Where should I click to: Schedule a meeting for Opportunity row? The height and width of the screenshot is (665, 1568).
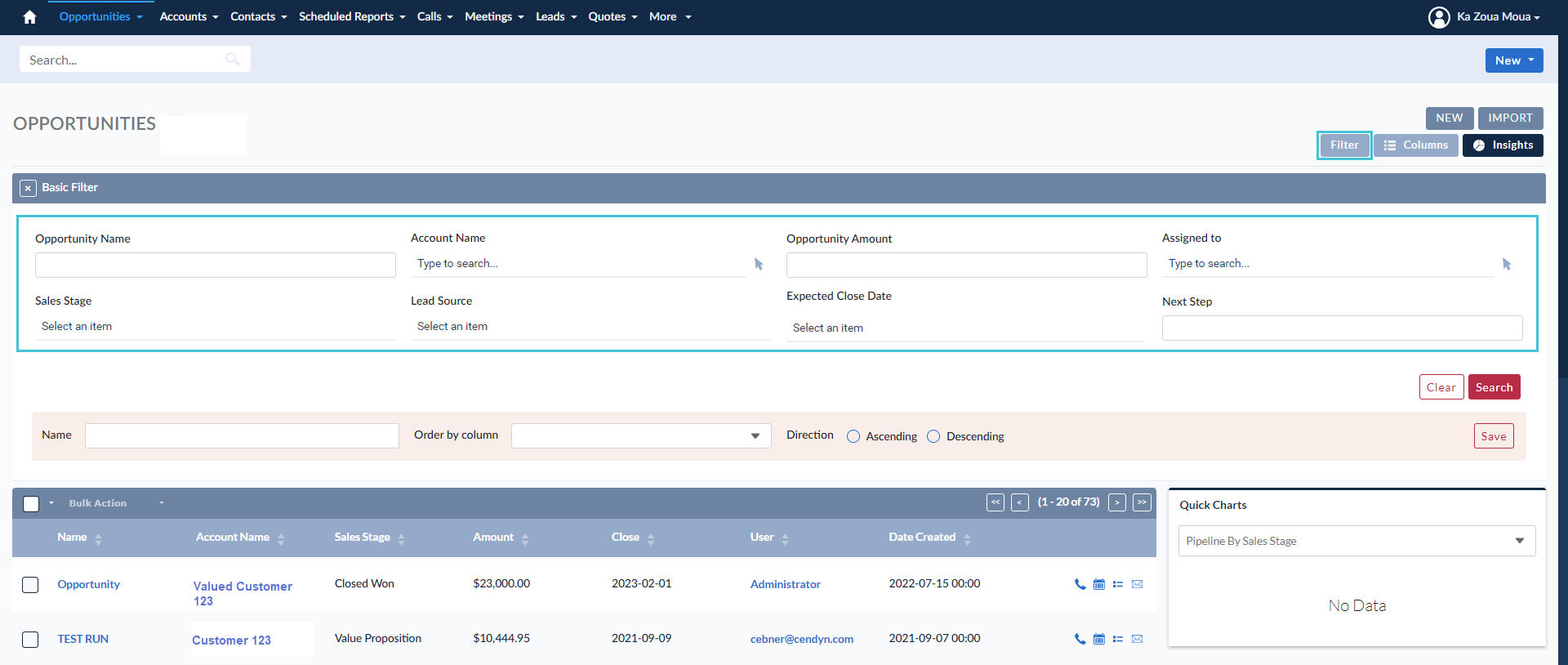[1099, 584]
